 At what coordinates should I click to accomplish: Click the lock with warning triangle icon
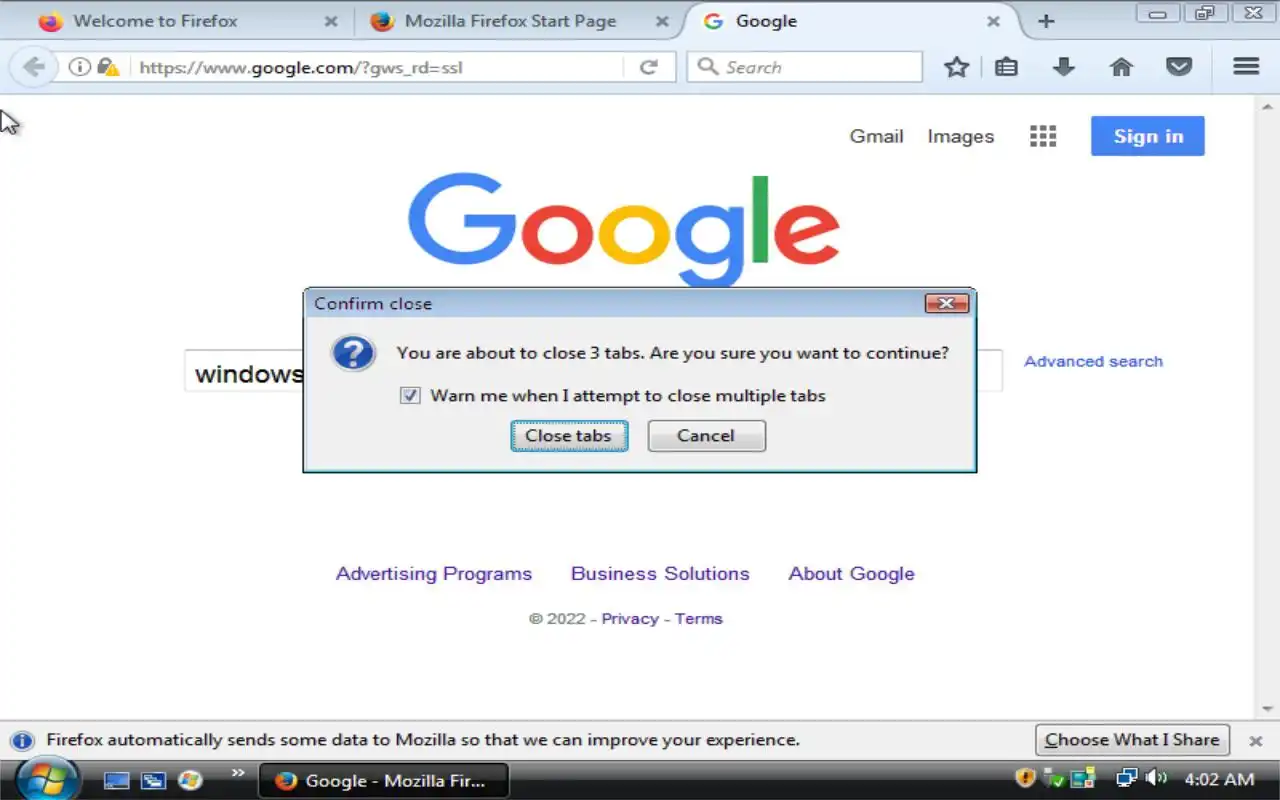(x=108, y=67)
